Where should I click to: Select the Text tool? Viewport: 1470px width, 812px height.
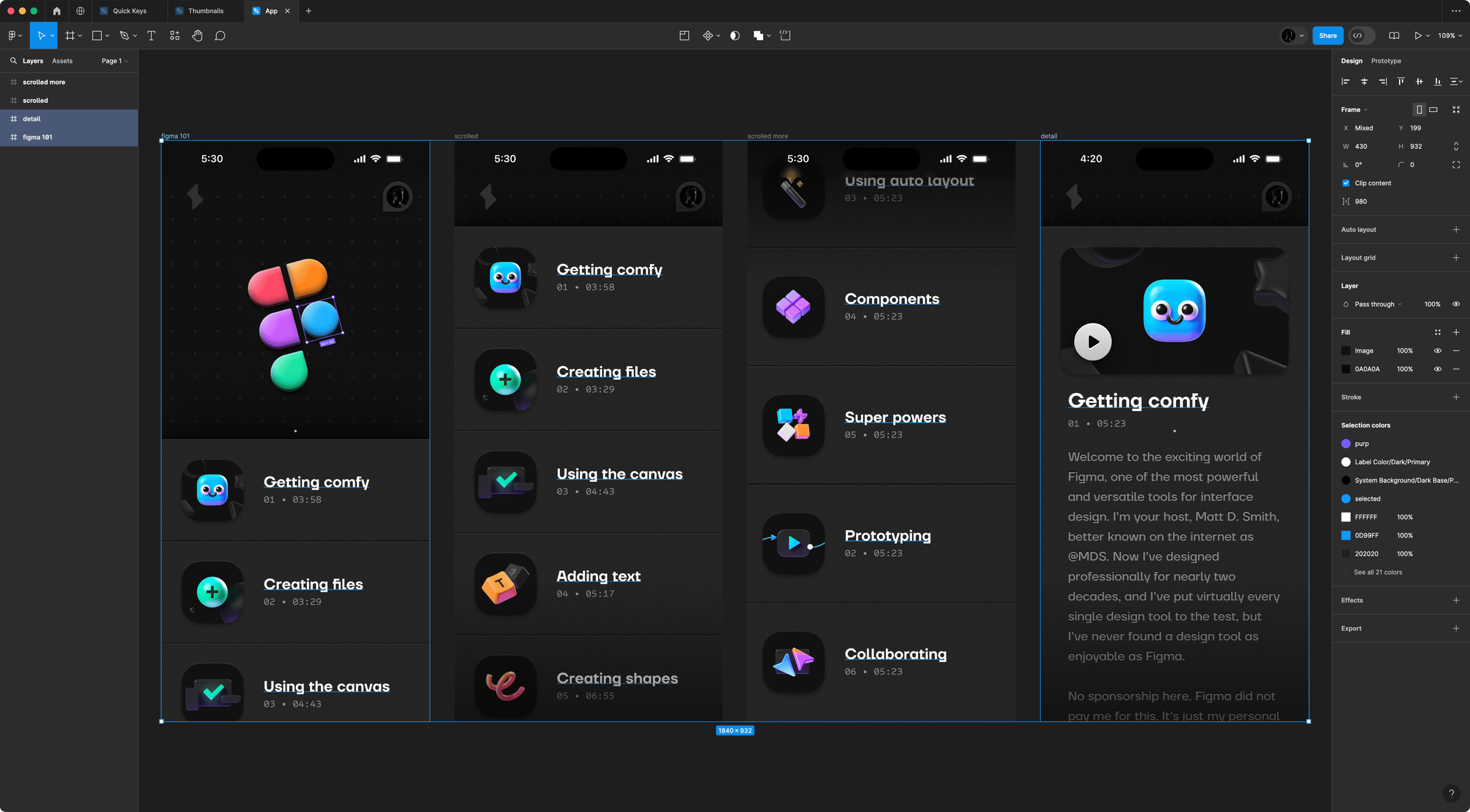pyautogui.click(x=151, y=36)
